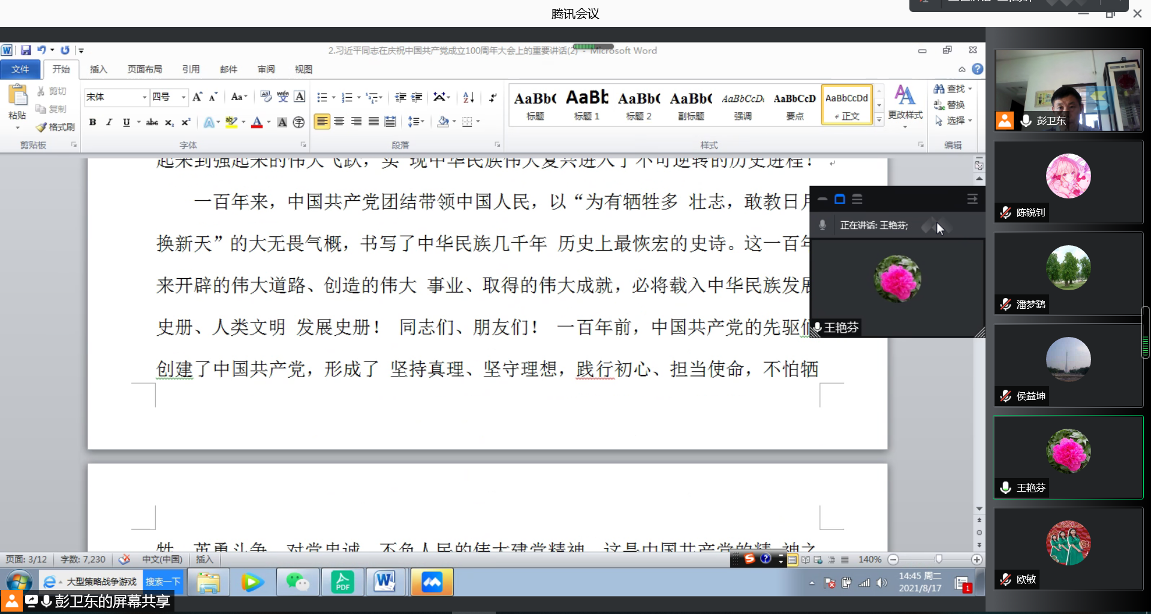Switch to the 插入 (Insert) ribbon tab

click(x=98, y=69)
